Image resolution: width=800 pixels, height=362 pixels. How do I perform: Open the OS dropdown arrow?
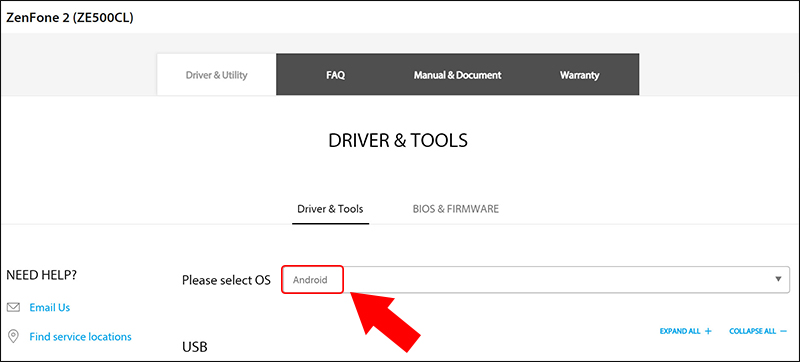click(778, 279)
